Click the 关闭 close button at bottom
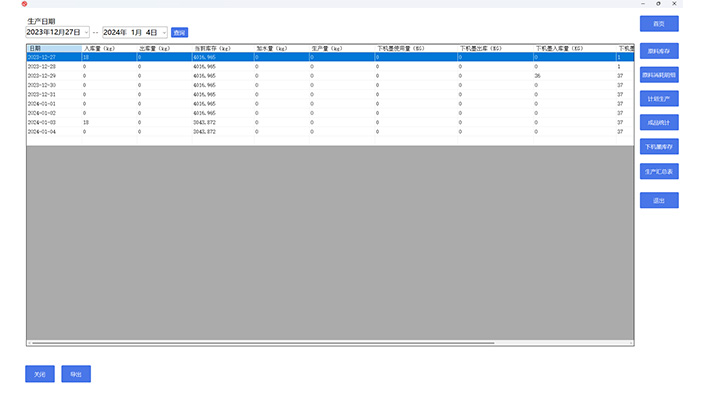706x397 pixels. pyautogui.click(x=40, y=374)
